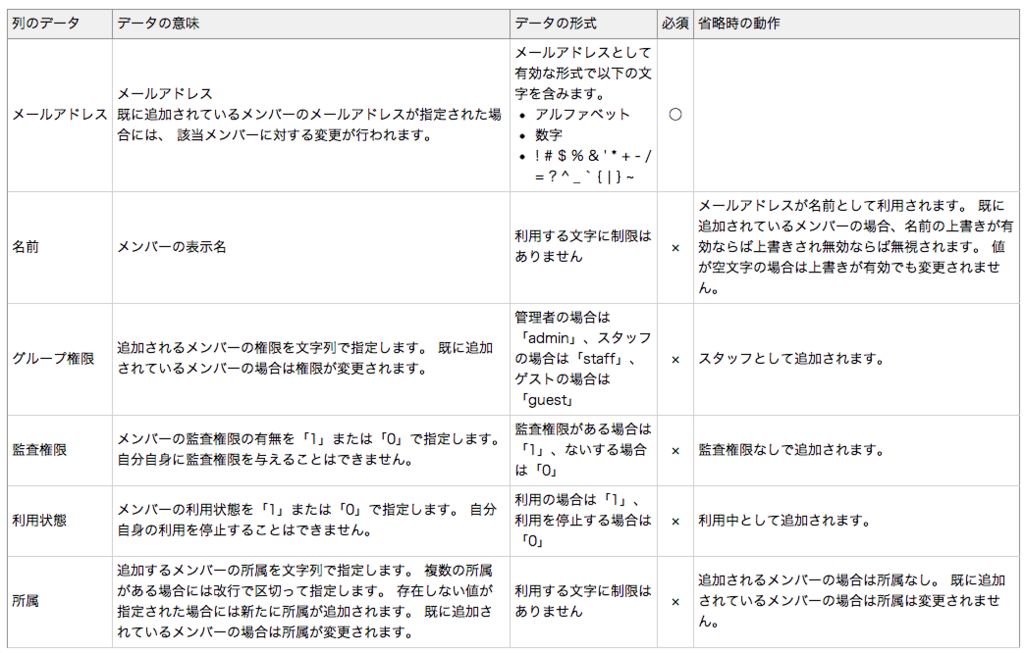The height and width of the screenshot is (653, 1024).
Task: Click the データの意味 column header
Action: (311, 24)
